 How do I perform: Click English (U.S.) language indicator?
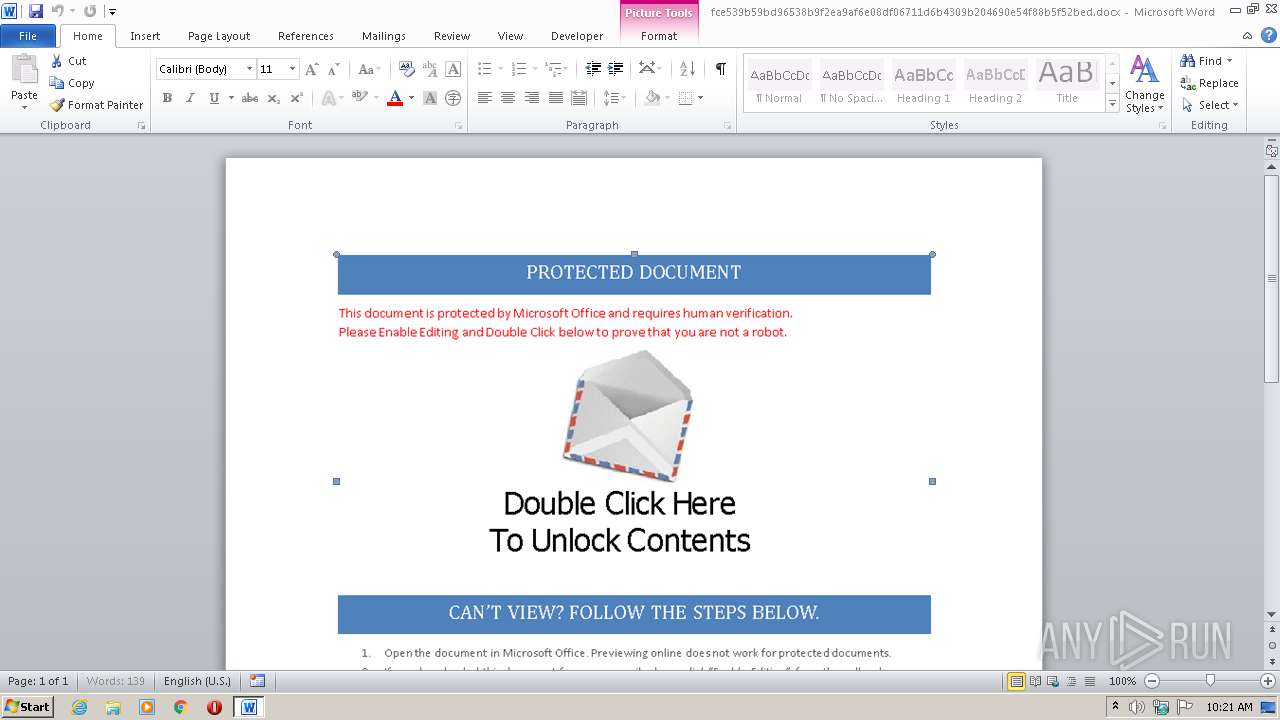[197, 681]
